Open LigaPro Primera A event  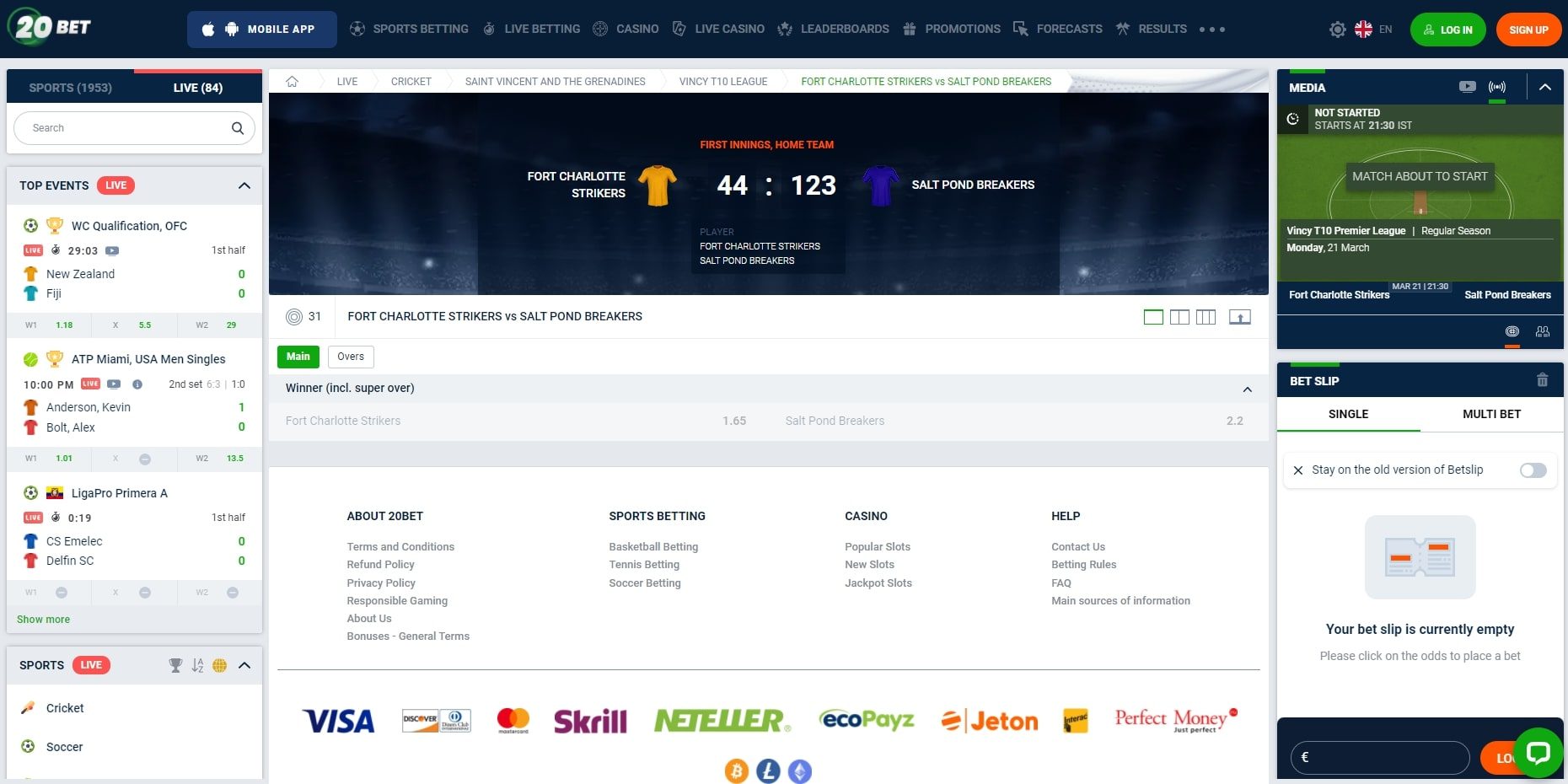point(120,493)
